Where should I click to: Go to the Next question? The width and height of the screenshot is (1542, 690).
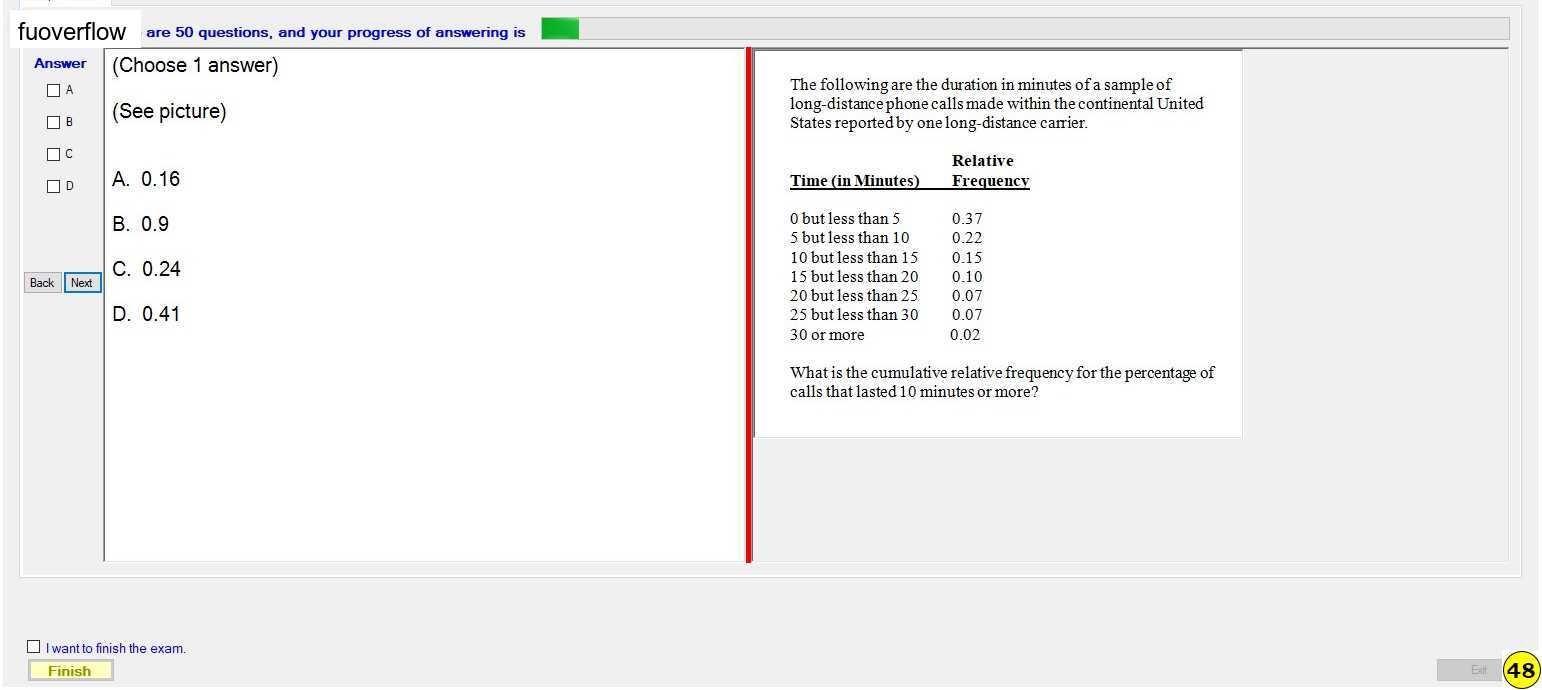pos(82,283)
